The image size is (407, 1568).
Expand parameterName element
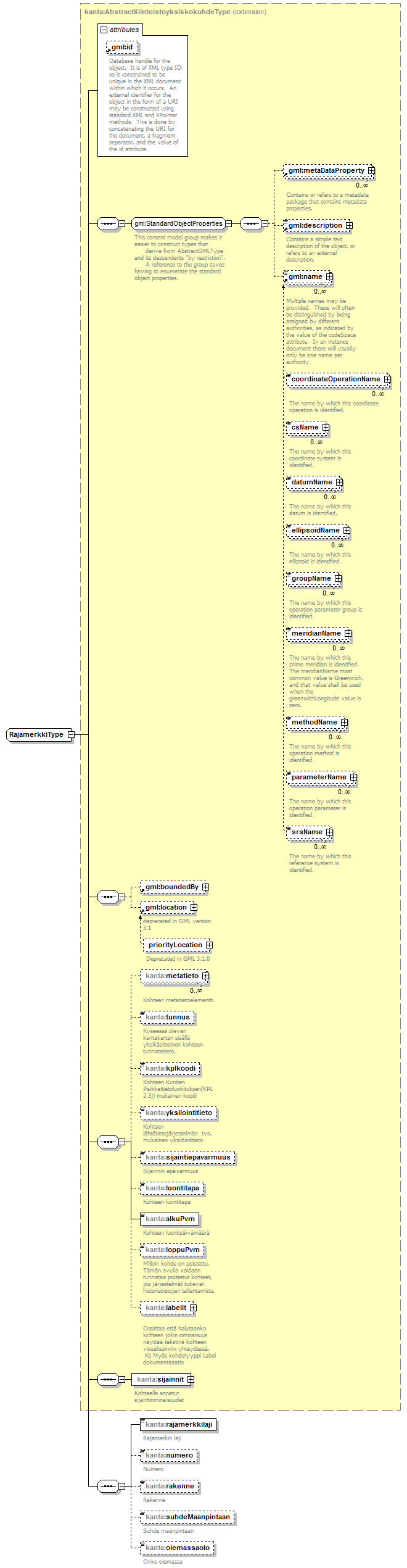point(353,777)
